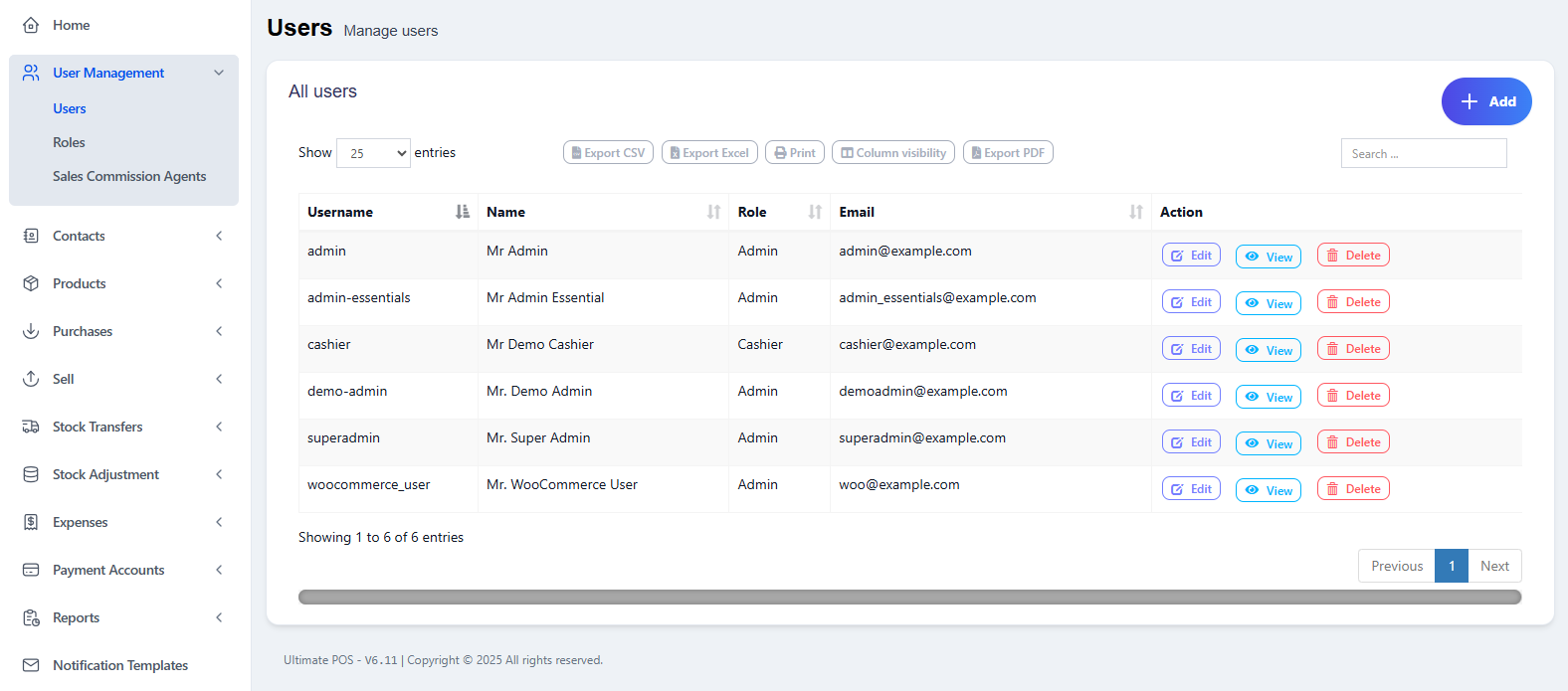Expand the Reports menu chevron
The width and height of the screenshot is (1568, 691).
(x=219, y=617)
